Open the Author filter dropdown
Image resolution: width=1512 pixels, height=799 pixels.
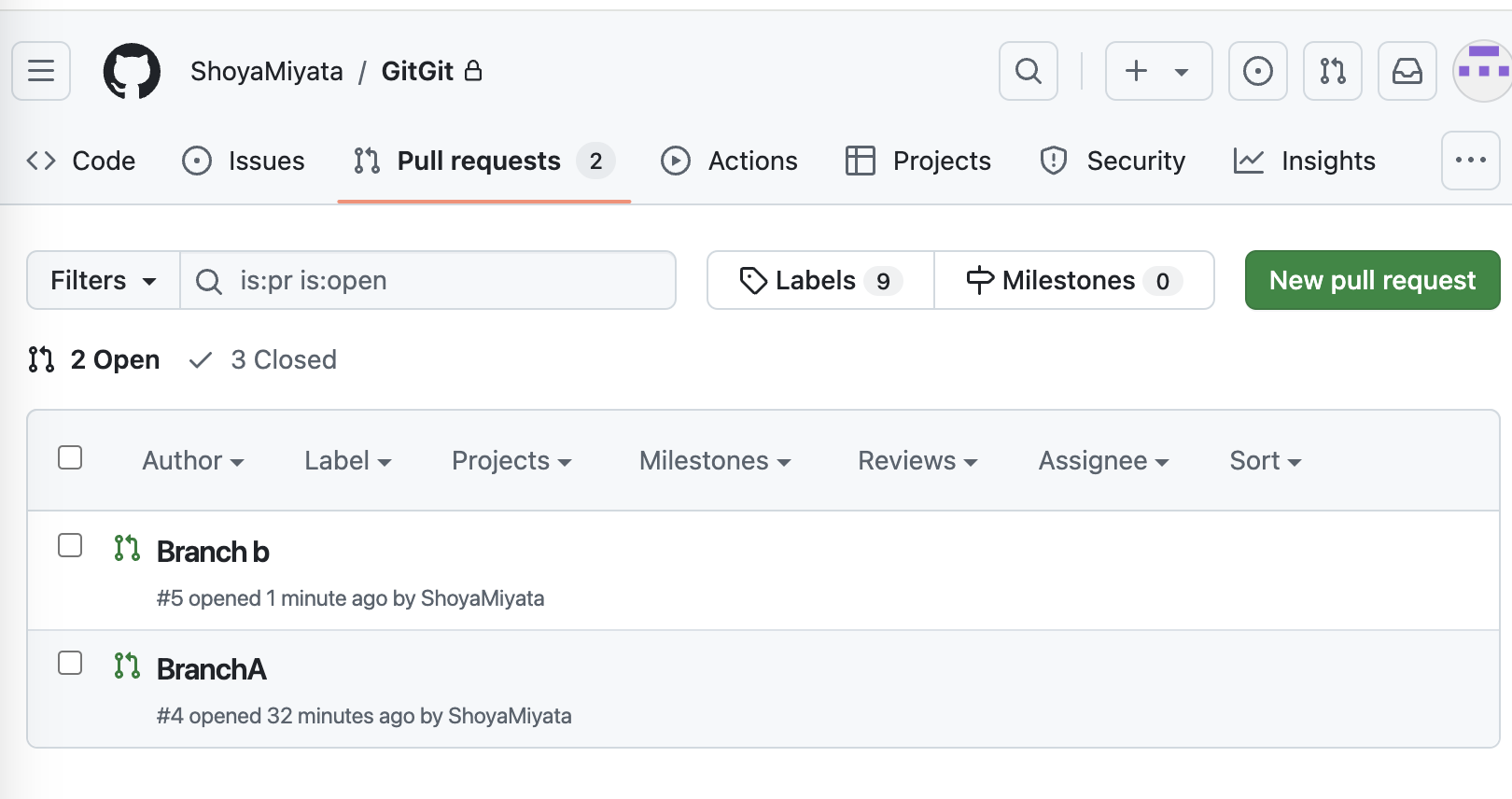coord(192,461)
